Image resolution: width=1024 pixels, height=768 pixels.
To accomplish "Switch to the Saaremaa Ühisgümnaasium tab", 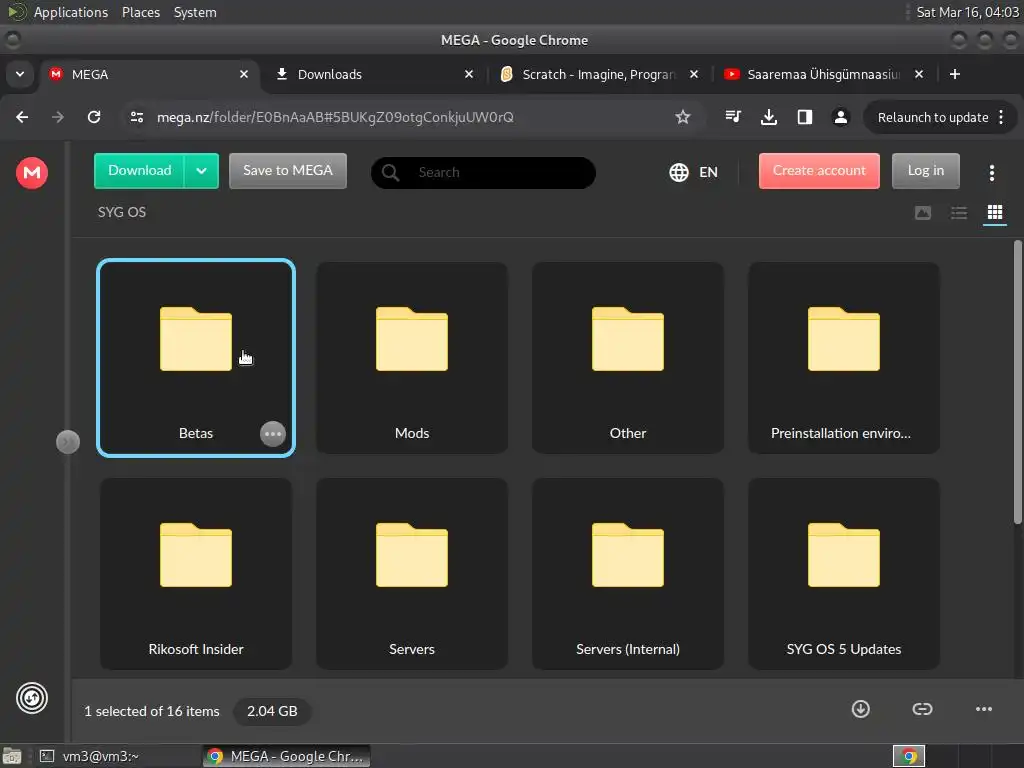I will (x=824, y=74).
